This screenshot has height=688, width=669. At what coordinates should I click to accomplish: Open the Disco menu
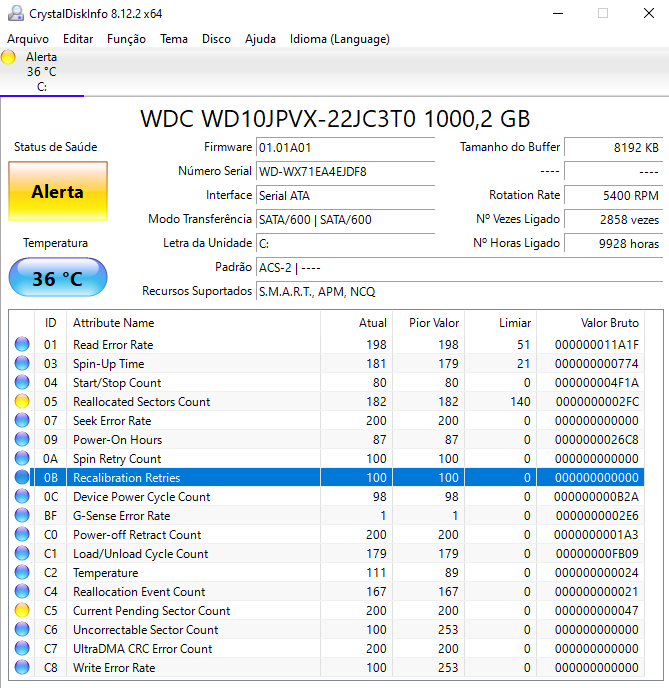pyautogui.click(x=216, y=39)
